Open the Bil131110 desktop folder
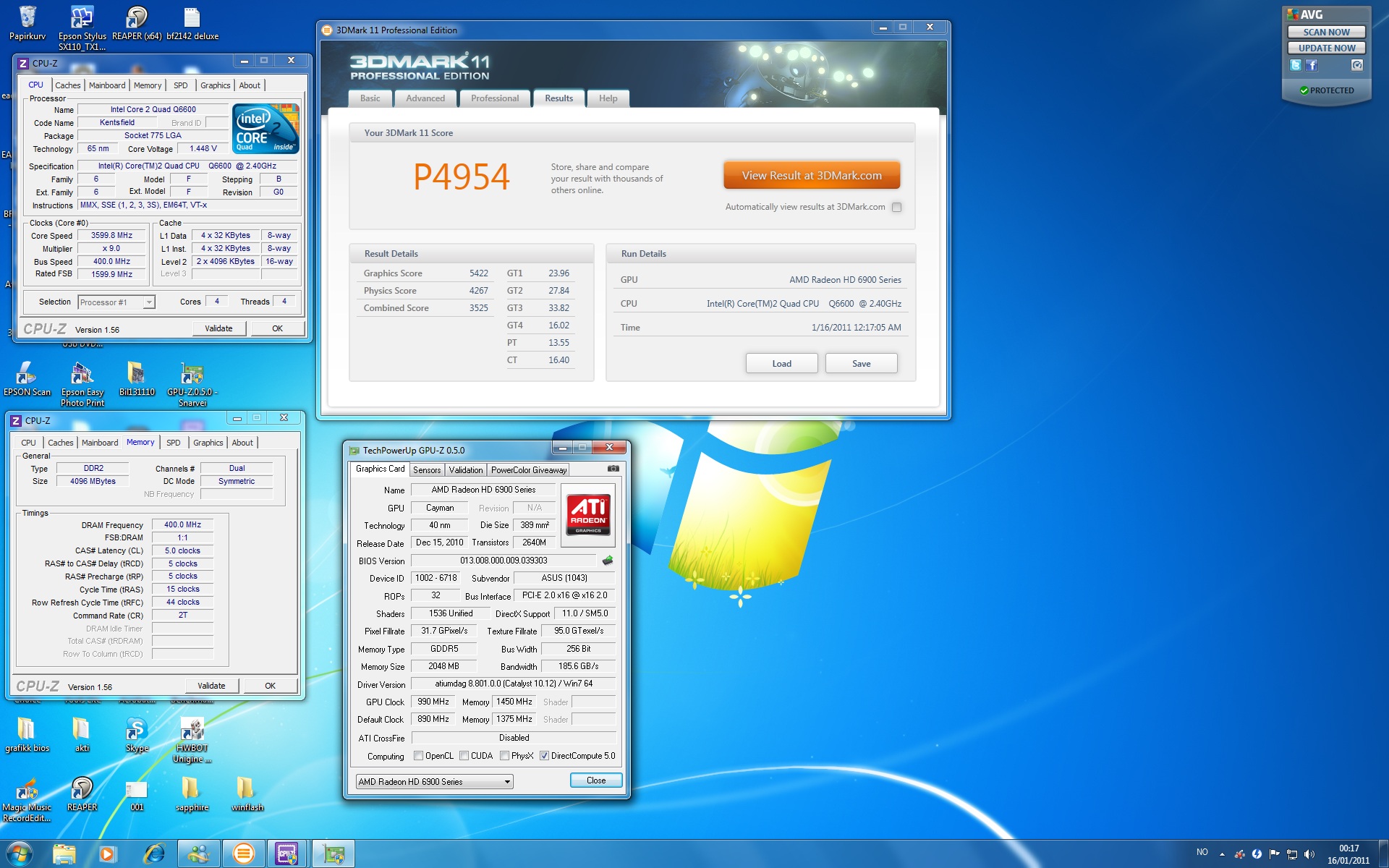Screen dimensions: 1389x868 point(137,379)
